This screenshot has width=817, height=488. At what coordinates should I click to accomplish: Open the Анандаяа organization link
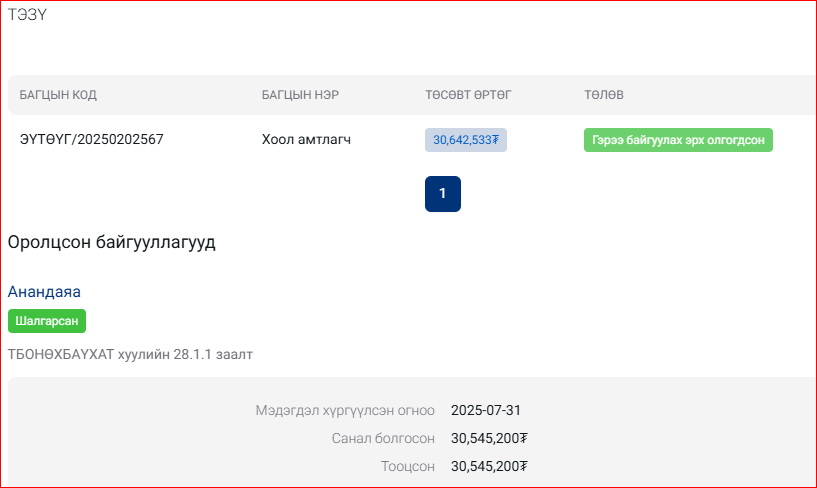[44, 292]
